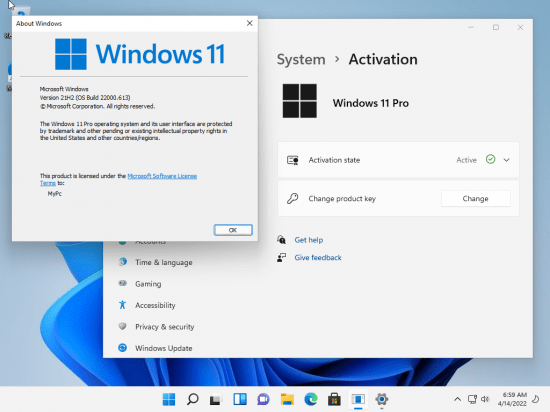Click the Windows Update sync icon
This screenshot has width=550, height=412.
[122, 347]
